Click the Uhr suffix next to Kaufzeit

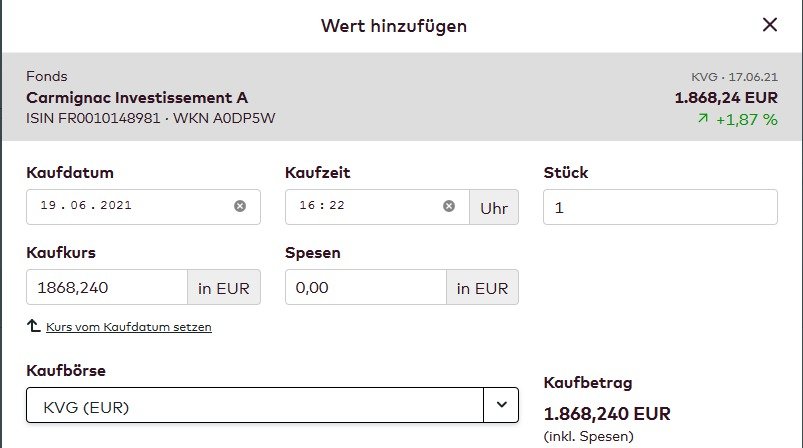tap(494, 207)
